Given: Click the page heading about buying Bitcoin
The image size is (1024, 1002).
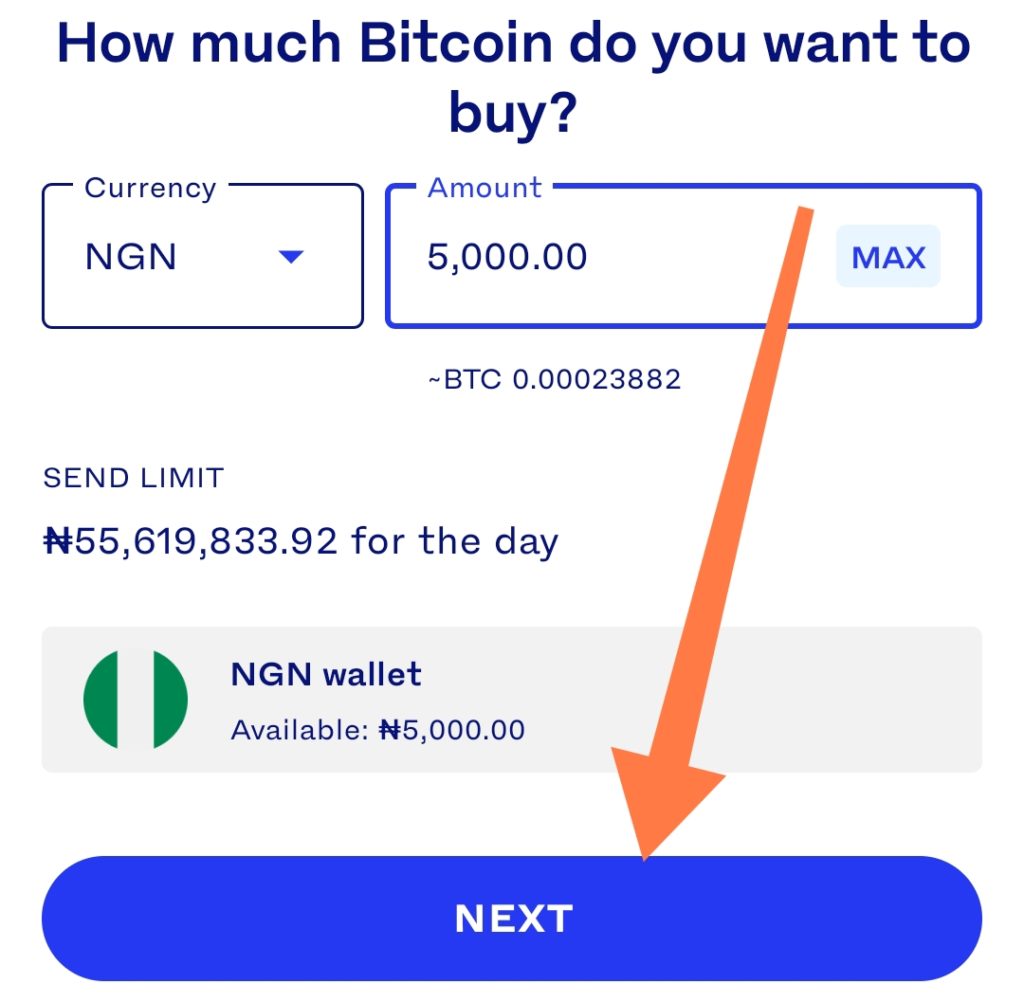Looking at the screenshot, I should pos(512,75).
